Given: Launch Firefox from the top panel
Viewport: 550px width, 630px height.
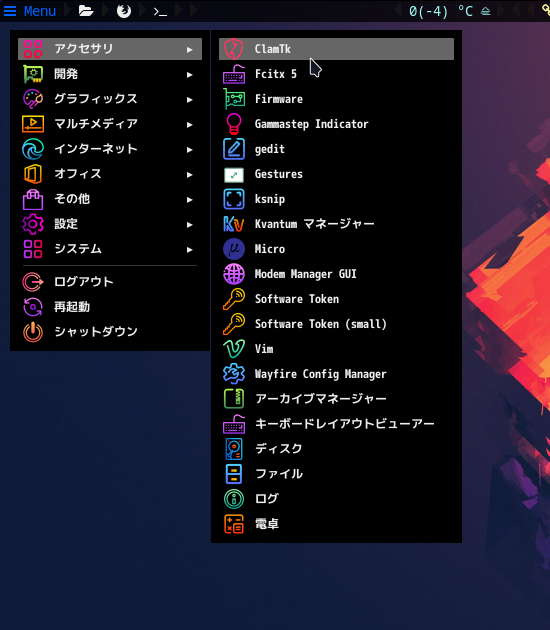Looking at the screenshot, I should (124, 11).
